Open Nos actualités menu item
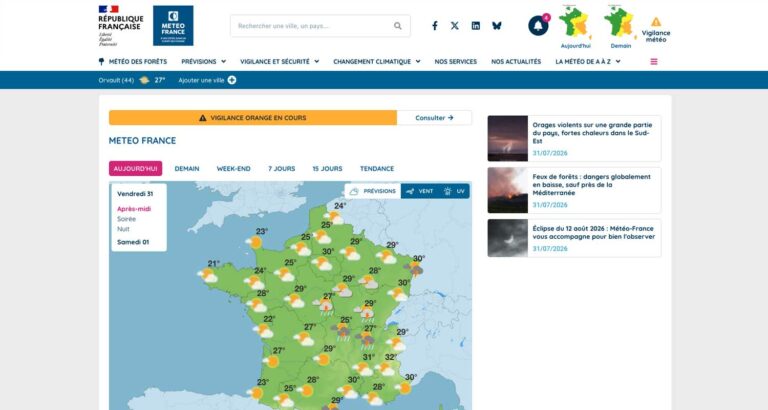Screen dimensions: 768x410 click(x=516, y=62)
